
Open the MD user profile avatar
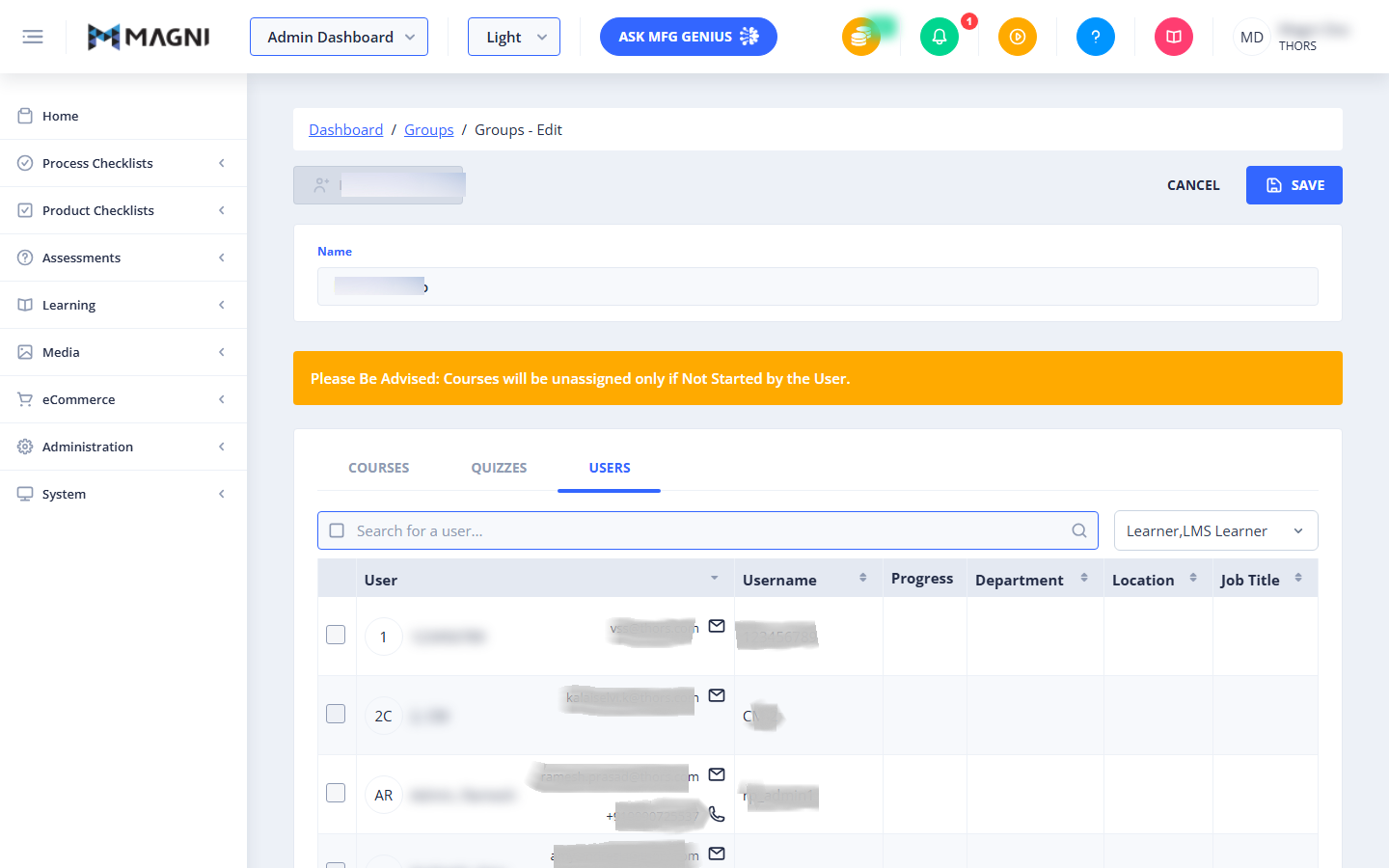pos(1252,37)
